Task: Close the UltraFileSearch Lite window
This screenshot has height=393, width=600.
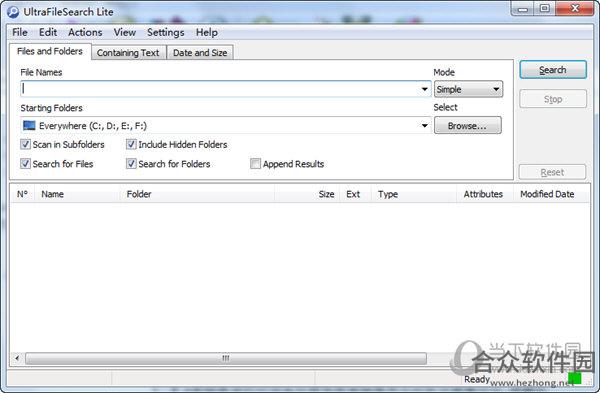Action: 575,8
